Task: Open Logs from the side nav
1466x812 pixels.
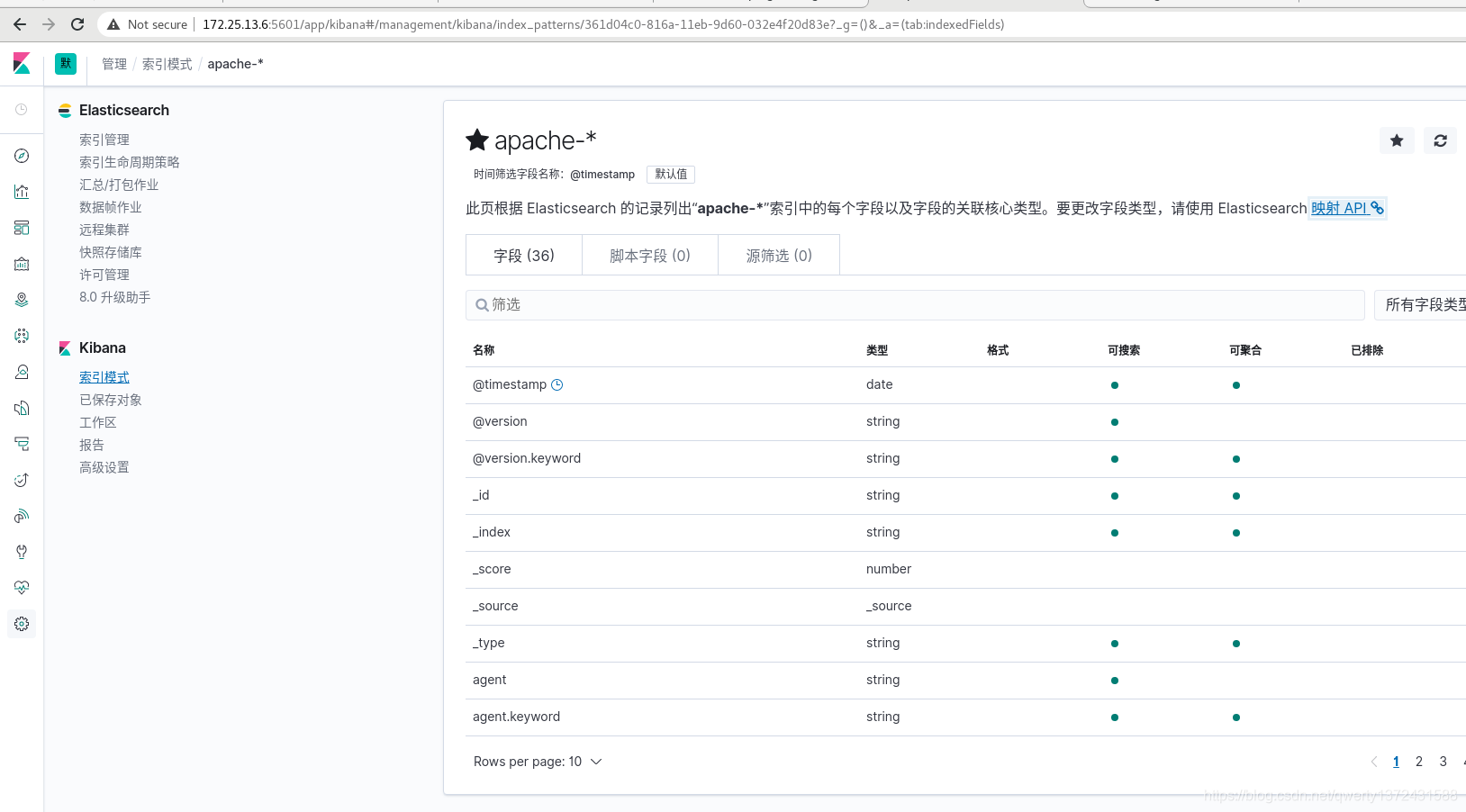Action: point(22,408)
